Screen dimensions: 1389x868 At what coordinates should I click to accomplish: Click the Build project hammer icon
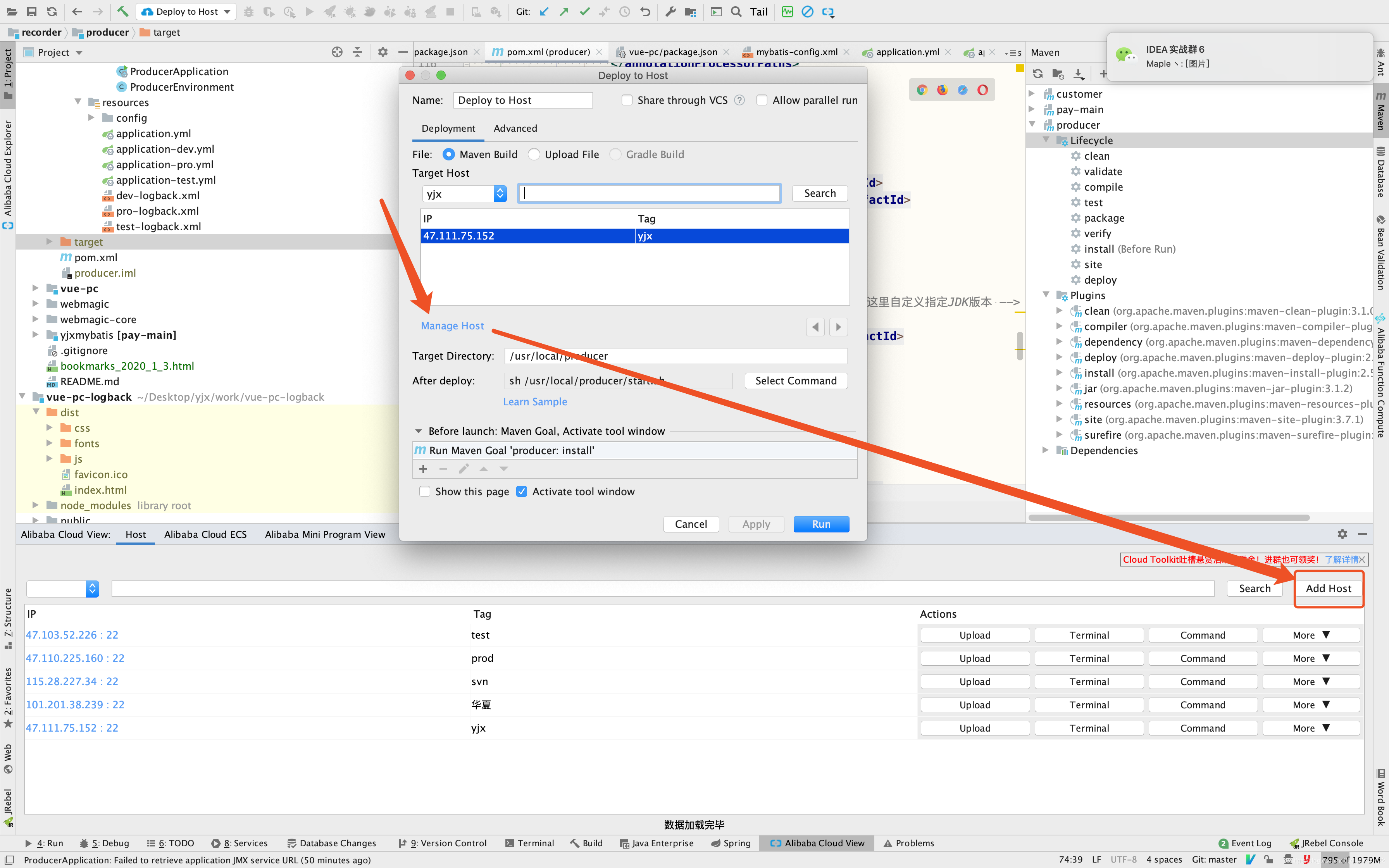(122, 12)
